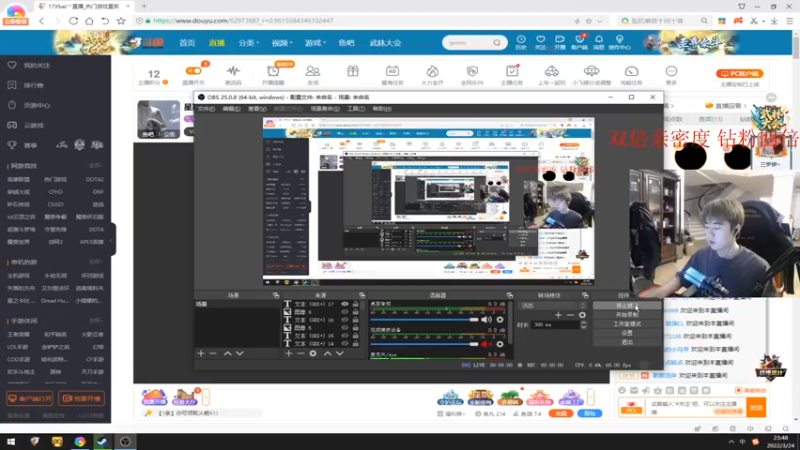The image size is (800, 450).
Task: Mute the 桌面音频 speaker in mixer
Action: pos(486,320)
